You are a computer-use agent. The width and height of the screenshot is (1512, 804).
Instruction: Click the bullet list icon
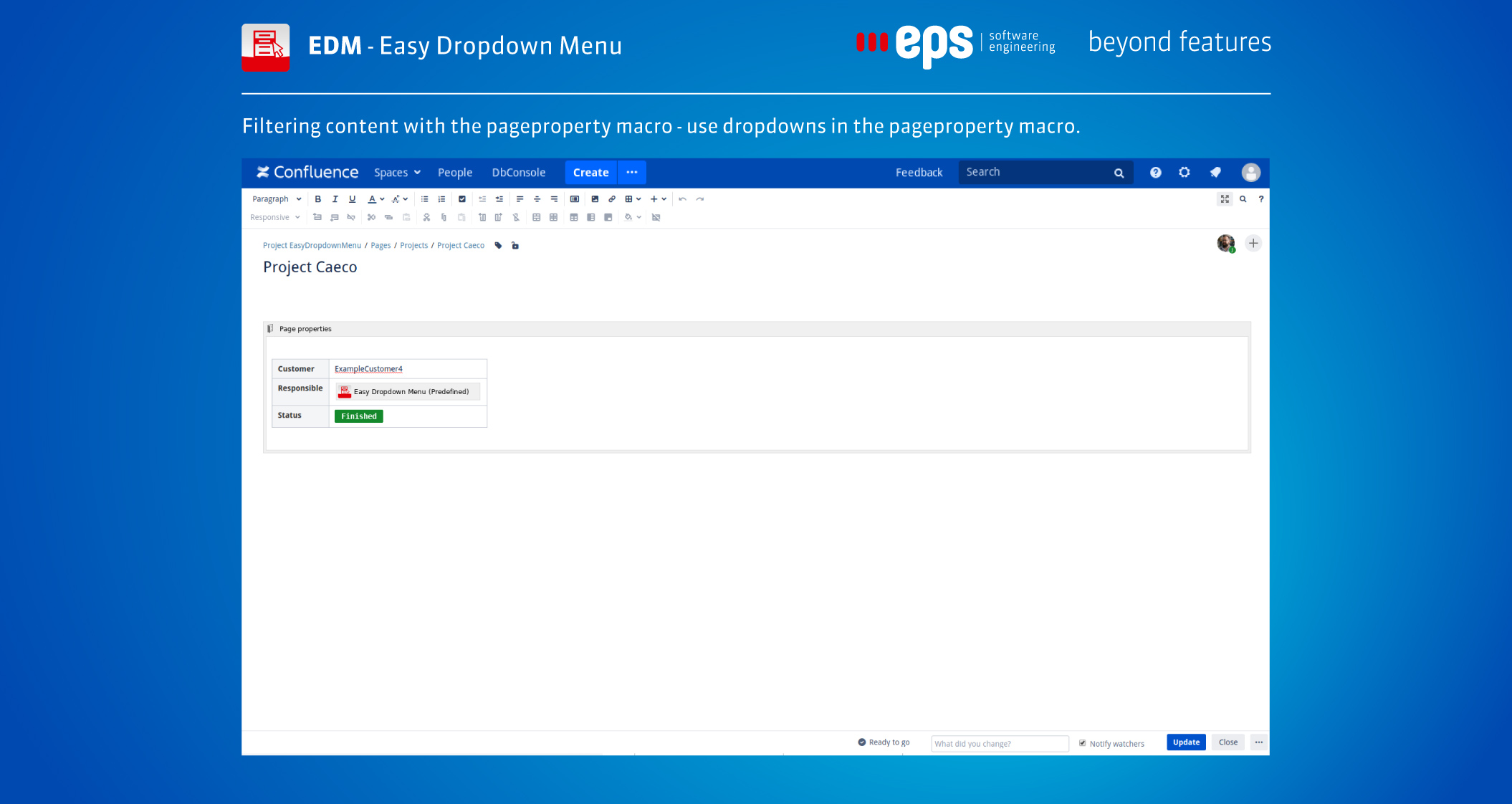click(x=425, y=199)
